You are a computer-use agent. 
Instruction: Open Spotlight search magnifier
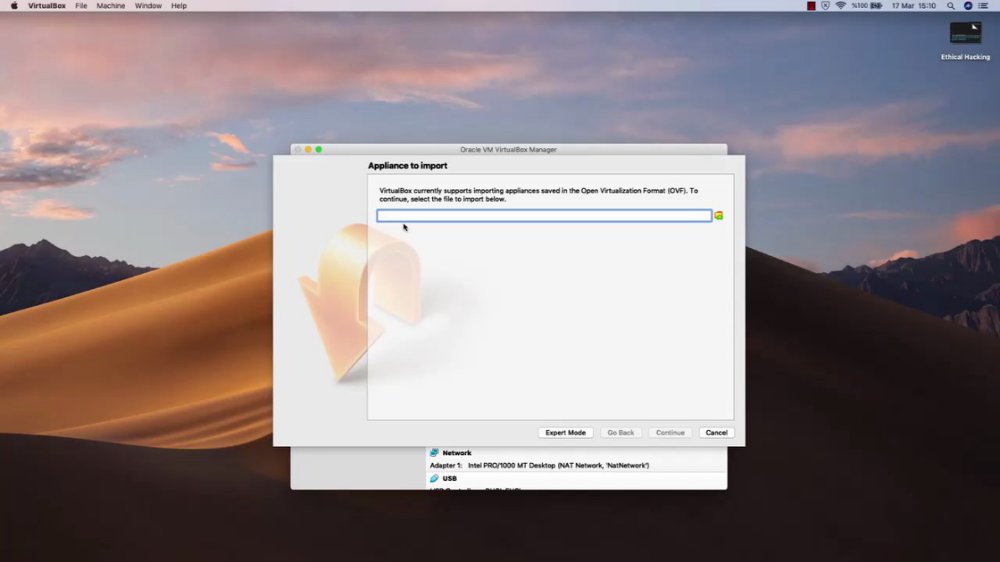951,6
